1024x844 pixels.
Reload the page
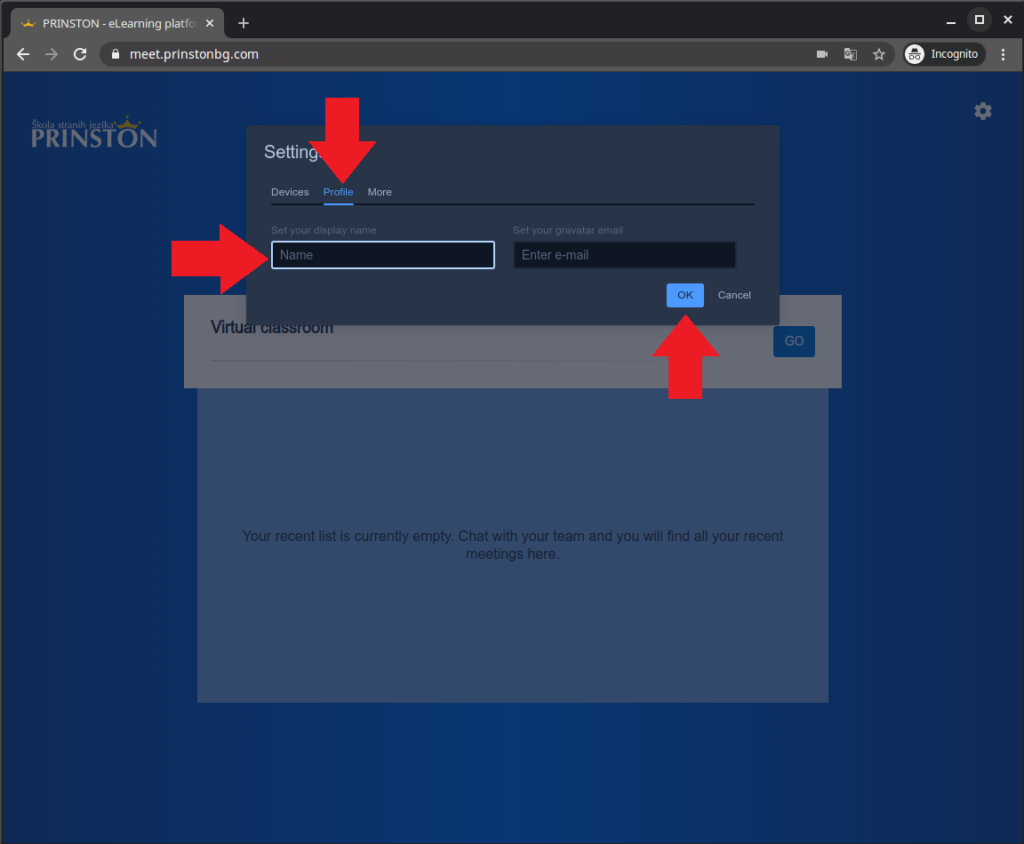point(80,54)
